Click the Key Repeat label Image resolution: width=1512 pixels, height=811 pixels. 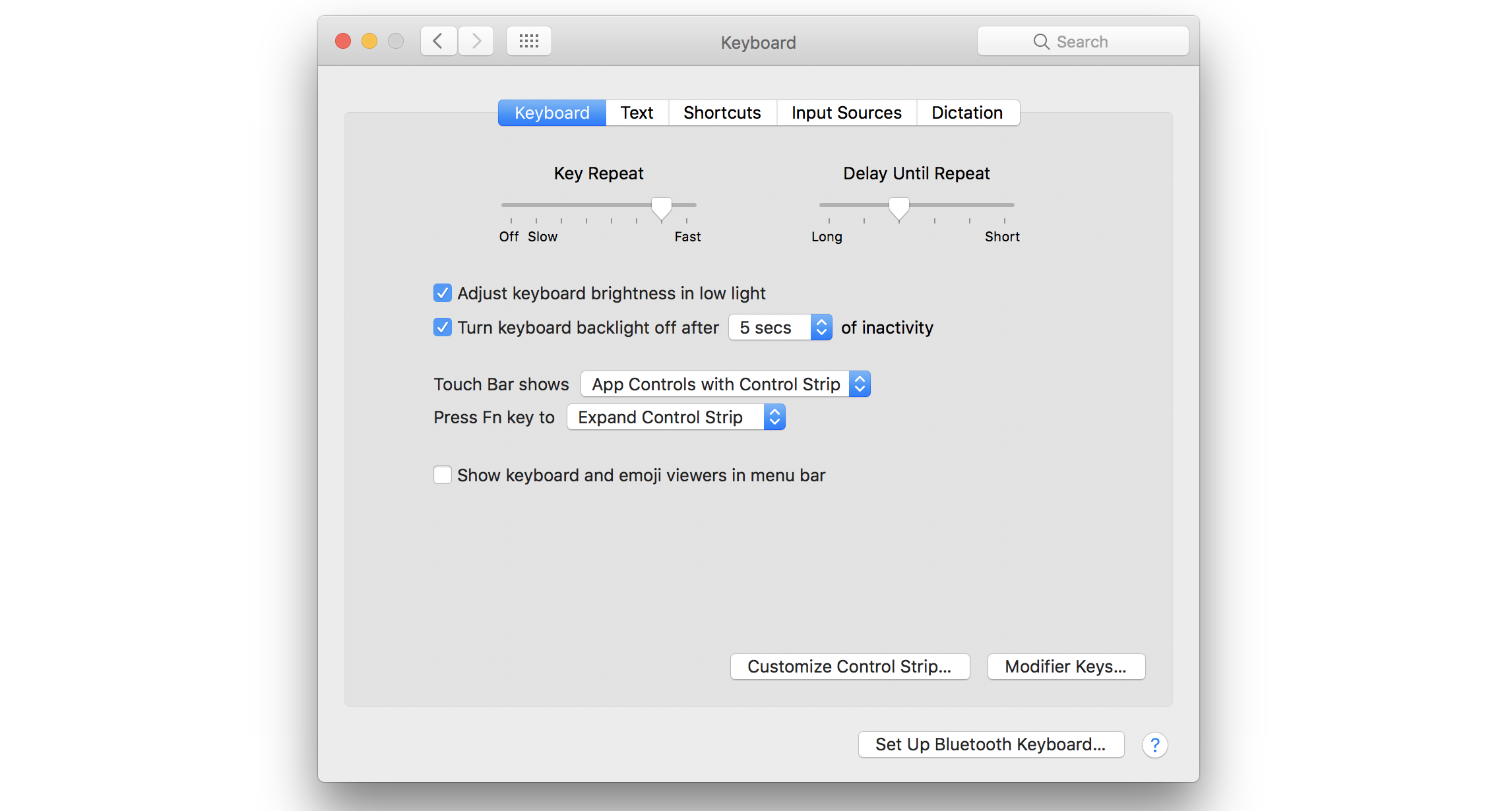(598, 173)
